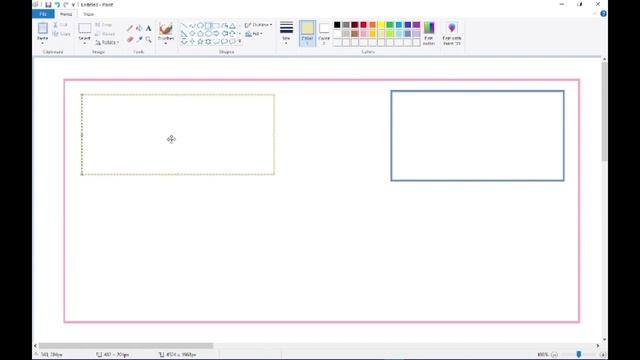Click the zoom out minus button

tap(554, 355)
